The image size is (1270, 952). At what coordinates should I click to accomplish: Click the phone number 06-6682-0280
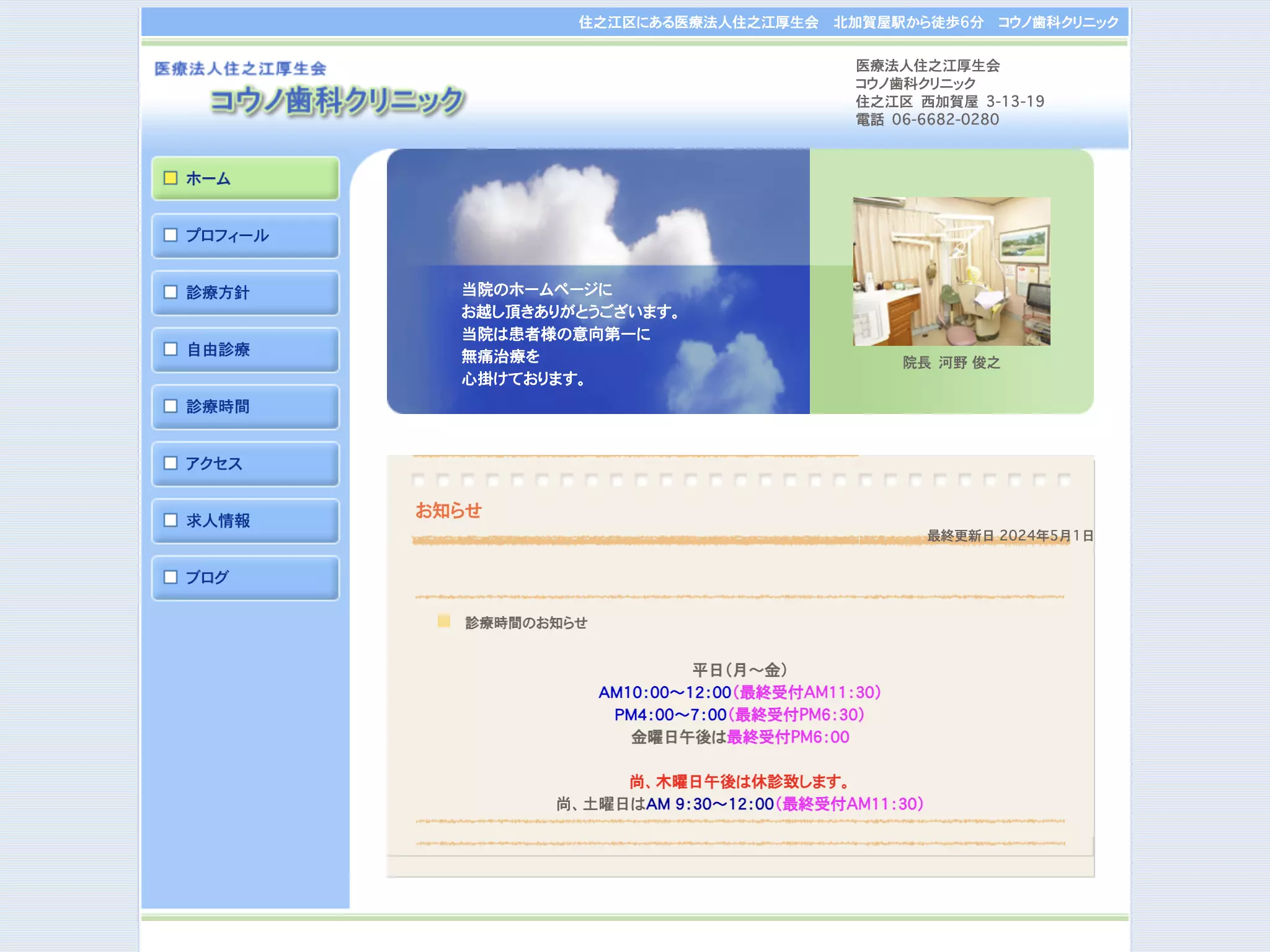pyautogui.click(x=946, y=120)
